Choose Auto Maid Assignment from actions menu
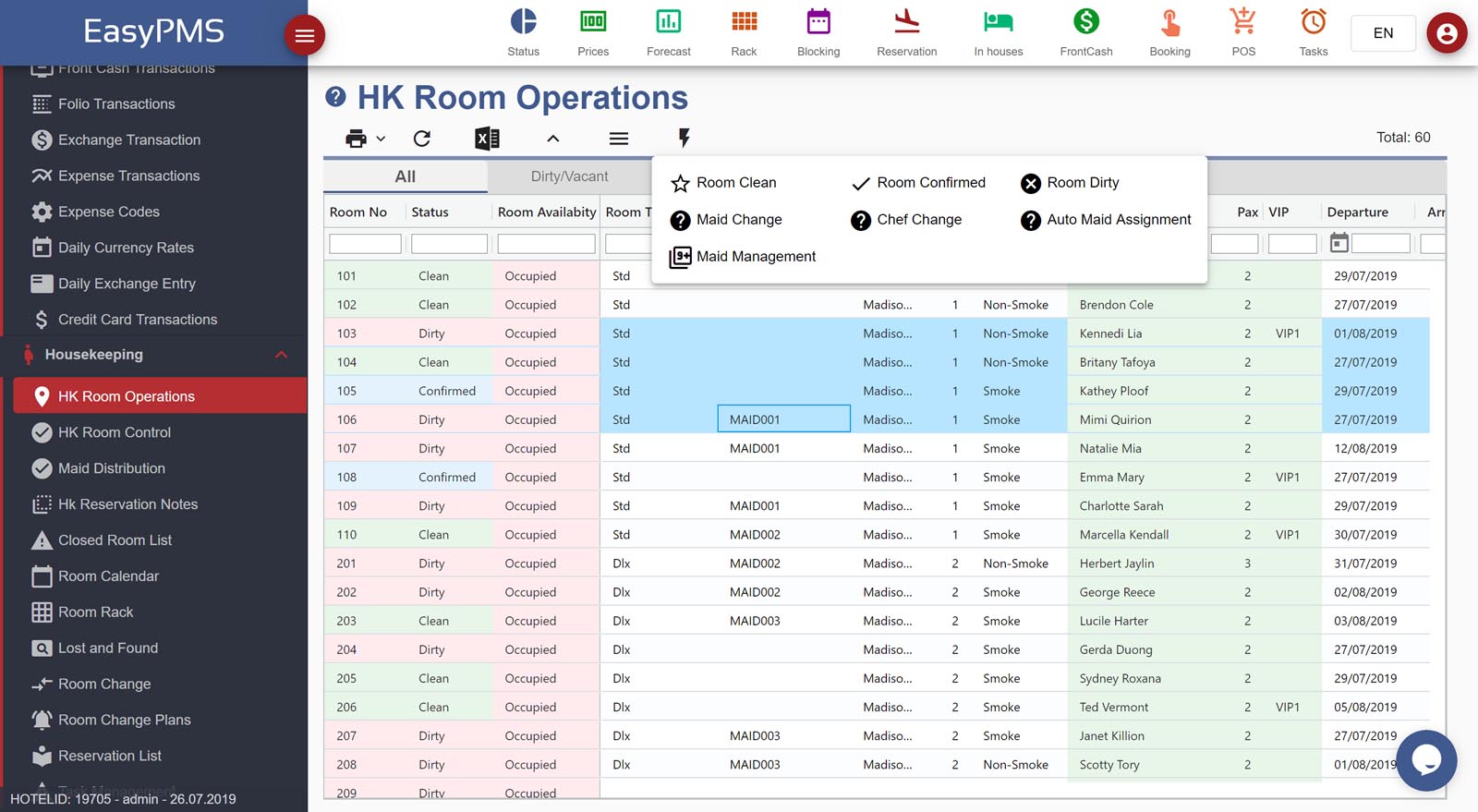Viewport: 1478px width, 812px height. [1107, 220]
